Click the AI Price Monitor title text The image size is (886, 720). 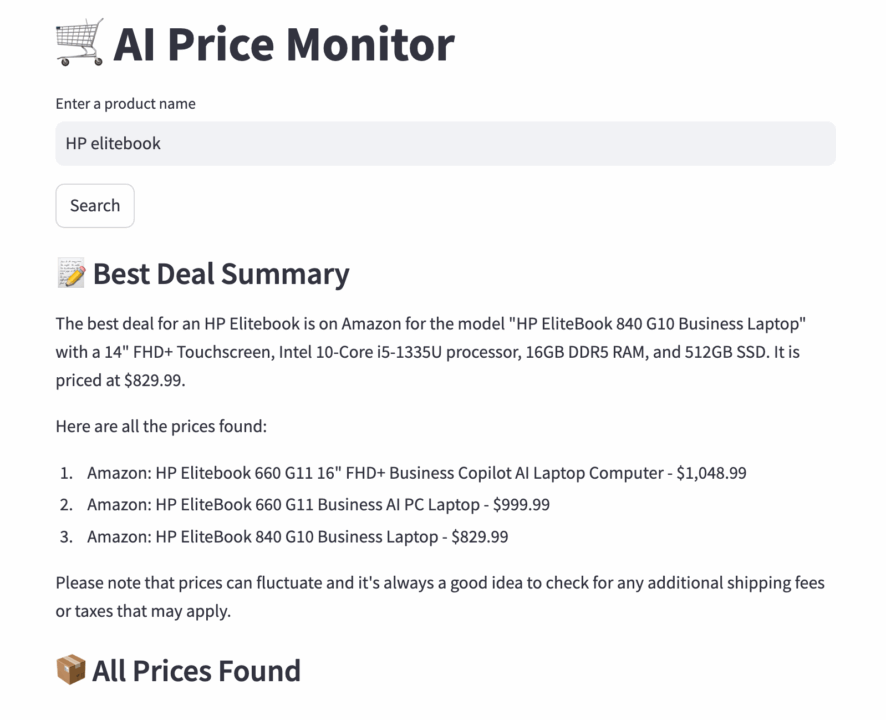pos(283,44)
